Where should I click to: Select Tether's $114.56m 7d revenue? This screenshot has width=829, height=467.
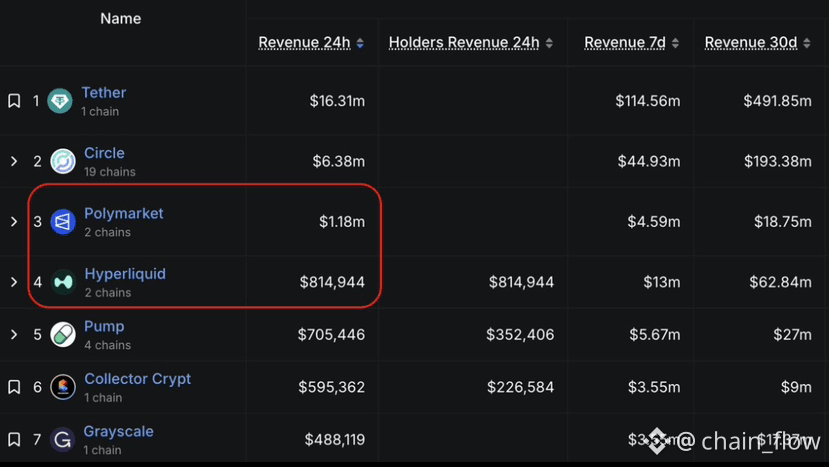click(x=648, y=100)
